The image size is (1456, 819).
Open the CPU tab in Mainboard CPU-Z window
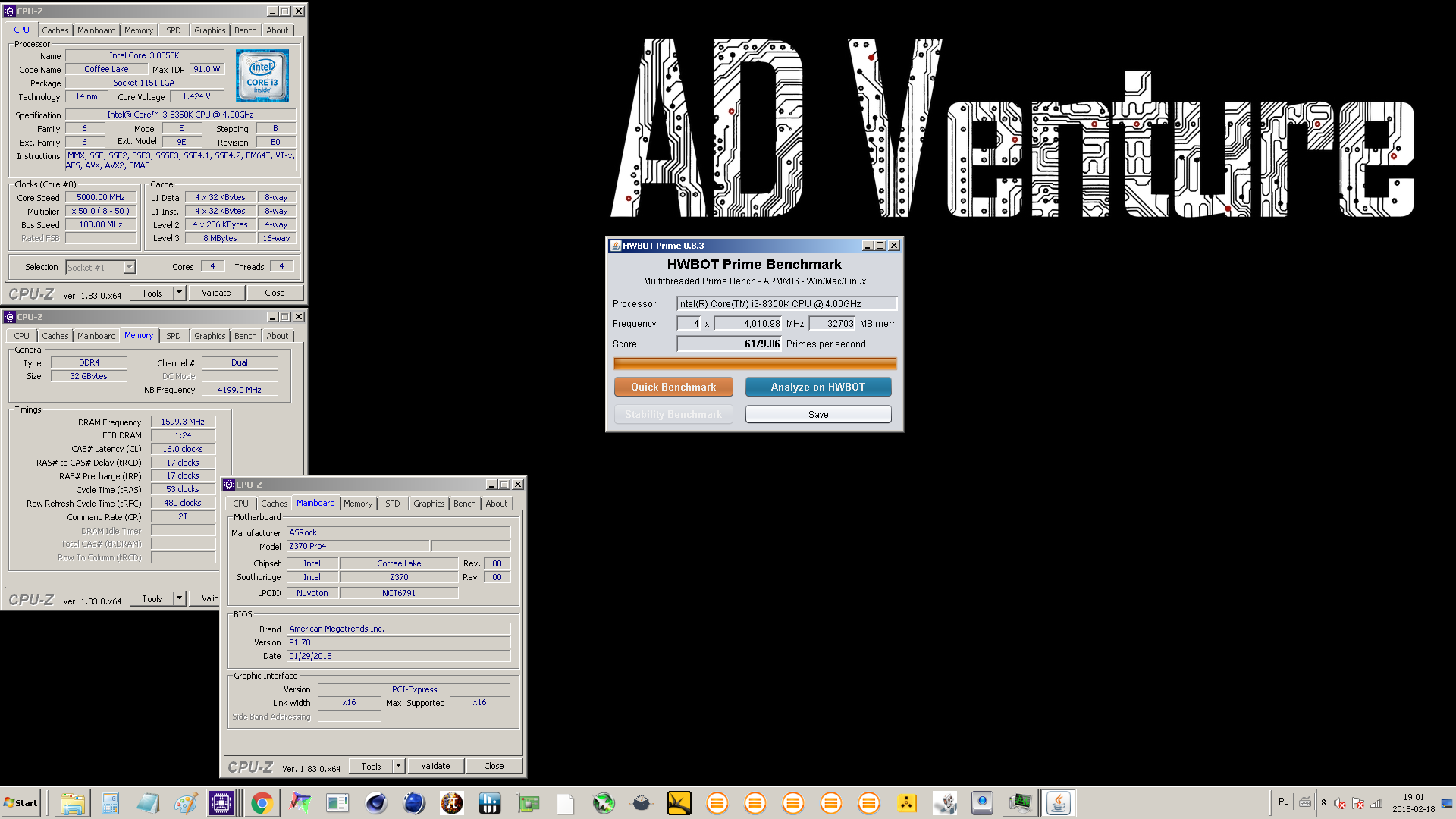(x=240, y=504)
